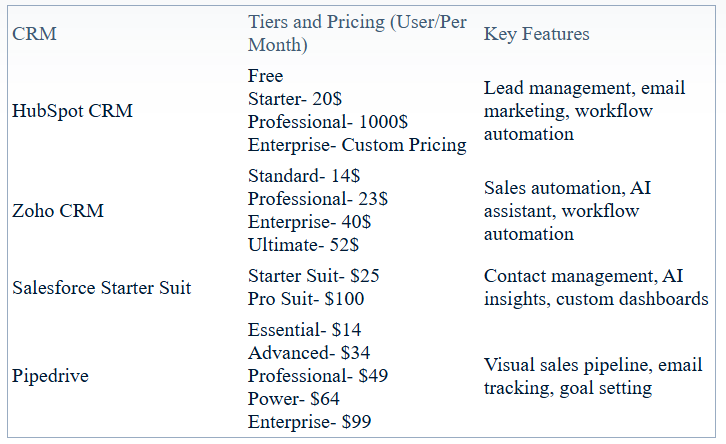Viewport: 726px width, 444px height.
Task: Click the Professional- 1000$ pricing line
Action: [327, 122]
